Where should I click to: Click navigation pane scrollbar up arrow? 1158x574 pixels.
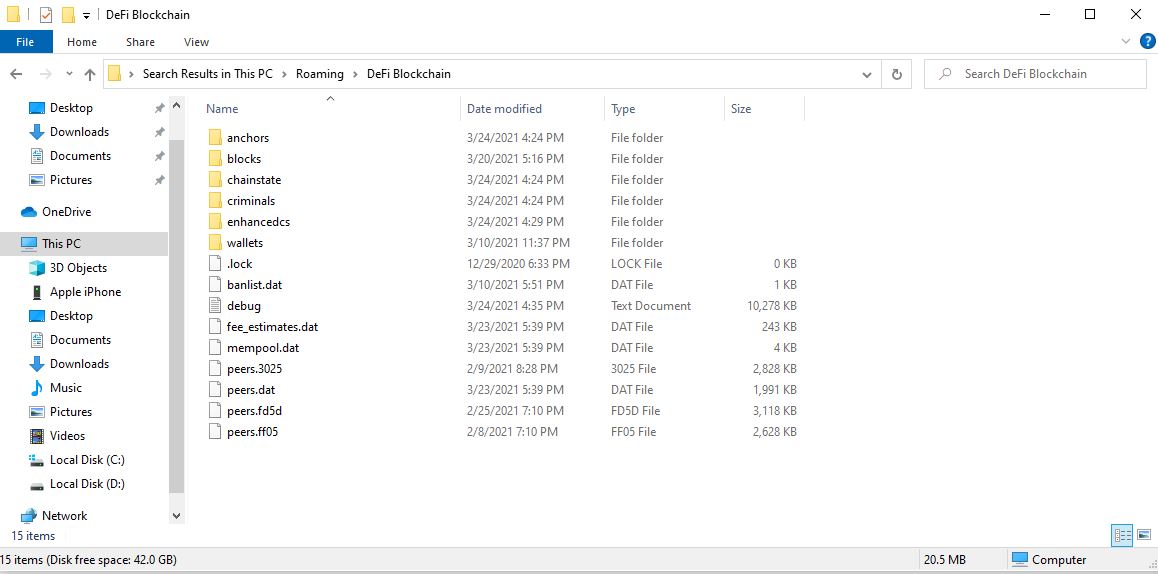pos(177,106)
